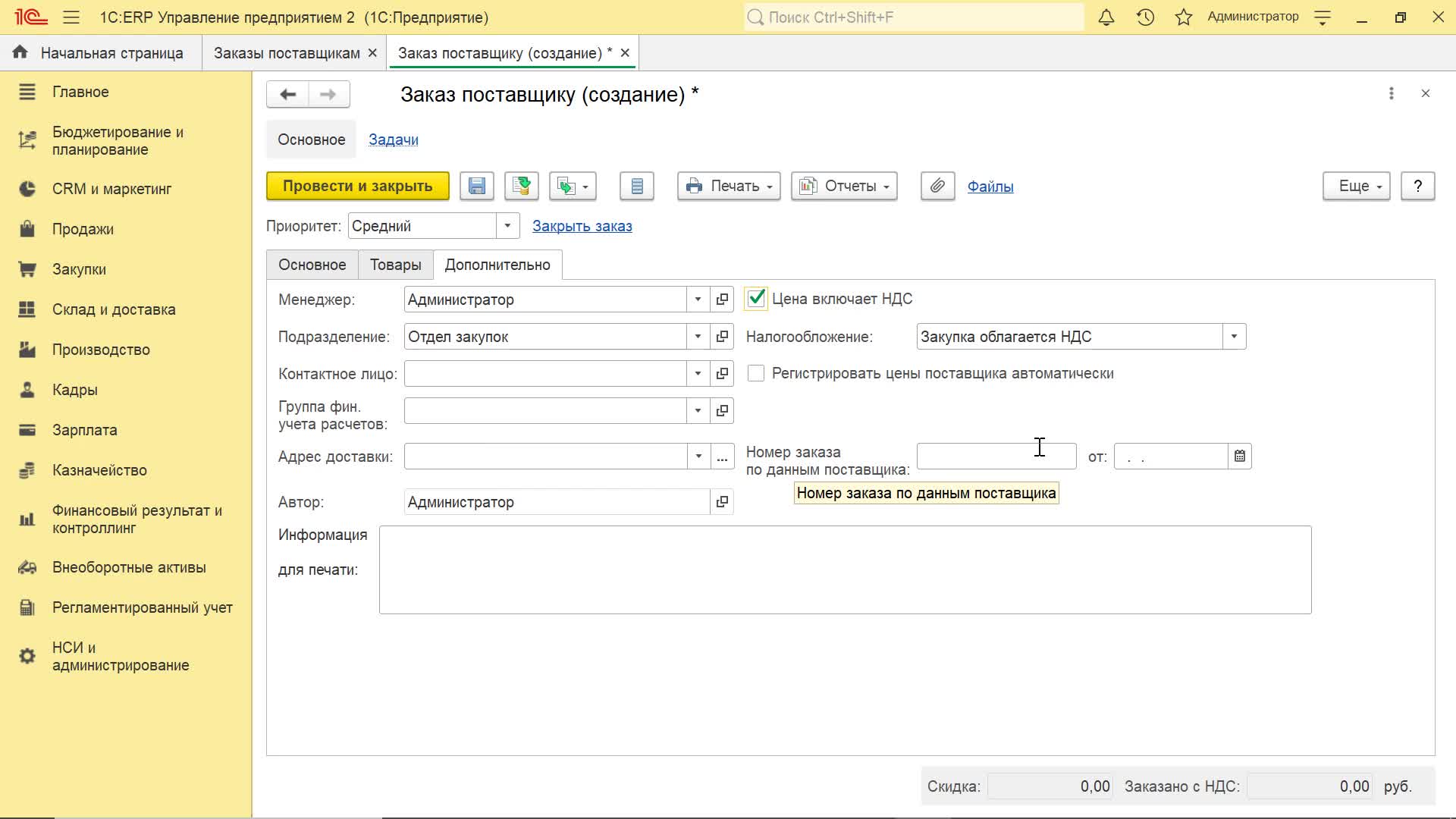The width and height of the screenshot is (1456, 819).
Task: Open the title bar settings menu icon
Action: [x=1323, y=17]
